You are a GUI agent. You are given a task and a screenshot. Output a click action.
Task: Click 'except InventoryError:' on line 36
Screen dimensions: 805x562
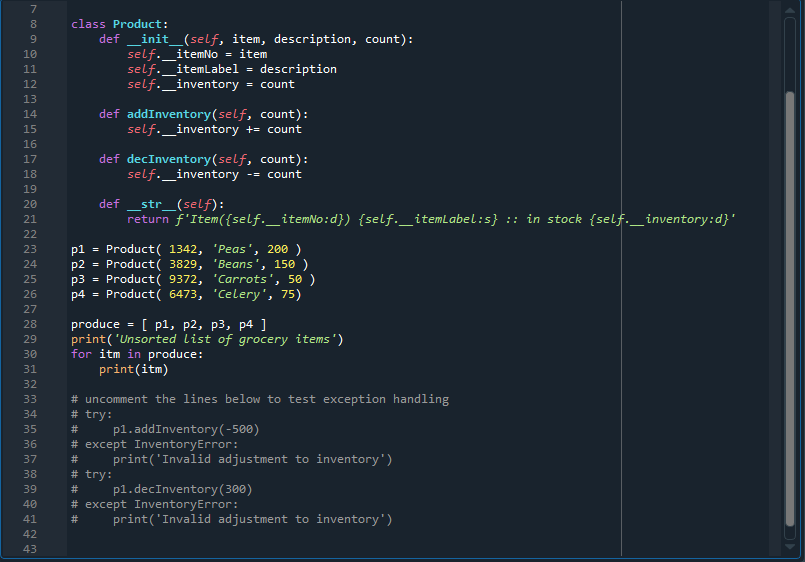pos(155,444)
